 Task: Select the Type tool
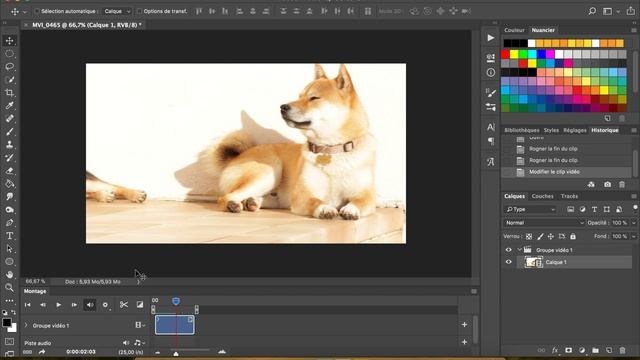[9, 236]
